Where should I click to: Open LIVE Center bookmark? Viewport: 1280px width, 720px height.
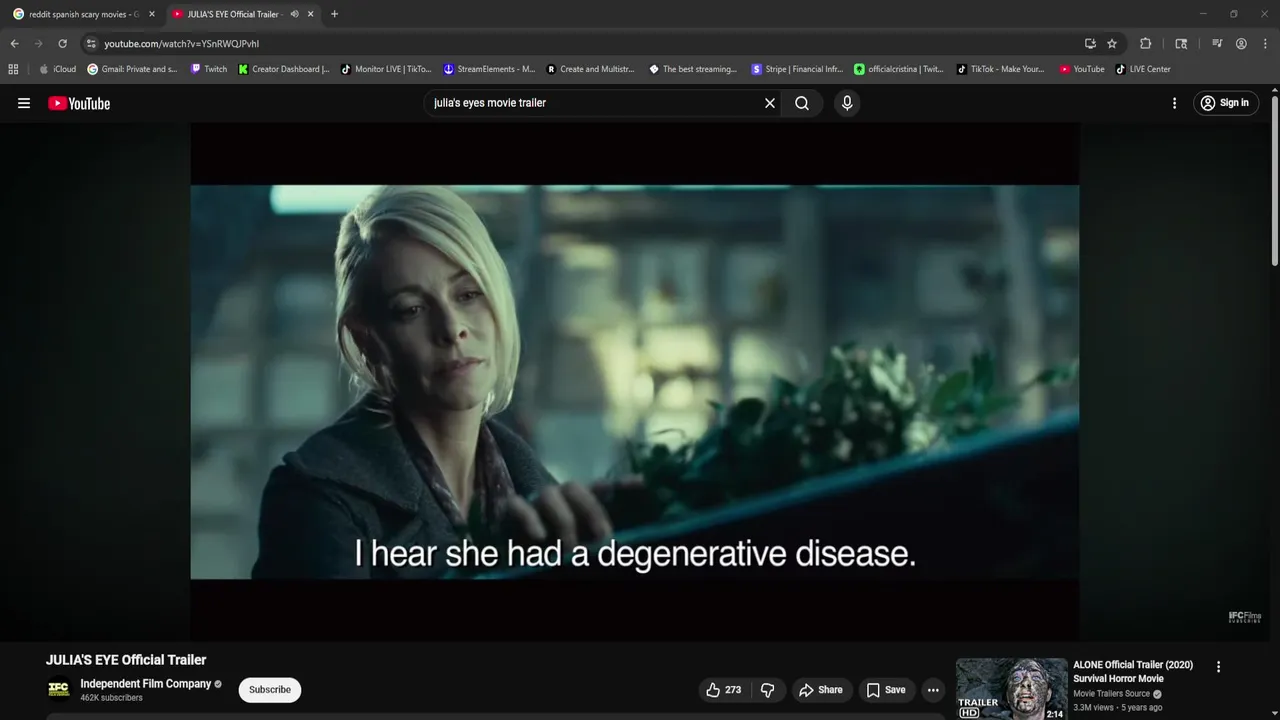[x=1143, y=69]
